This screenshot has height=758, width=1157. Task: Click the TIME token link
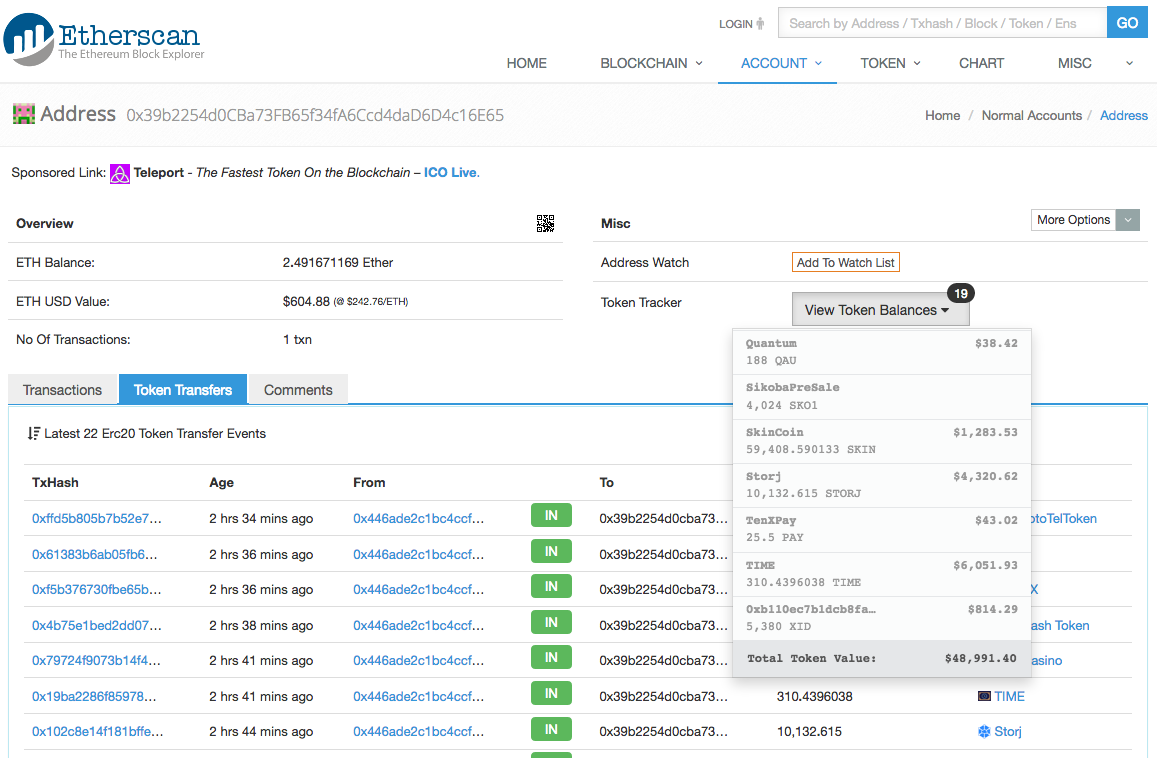click(1009, 696)
